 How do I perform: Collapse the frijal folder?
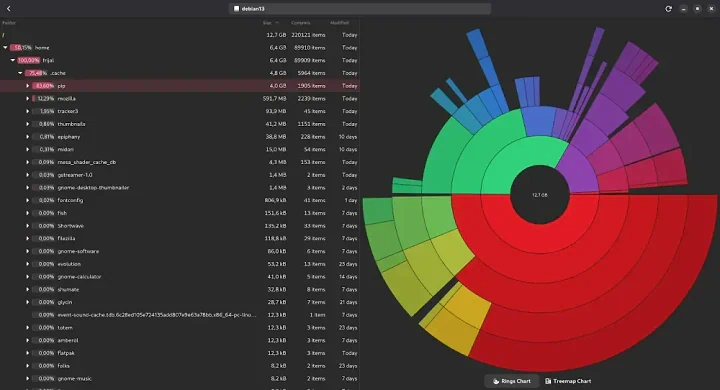pyautogui.click(x=13, y=60)
